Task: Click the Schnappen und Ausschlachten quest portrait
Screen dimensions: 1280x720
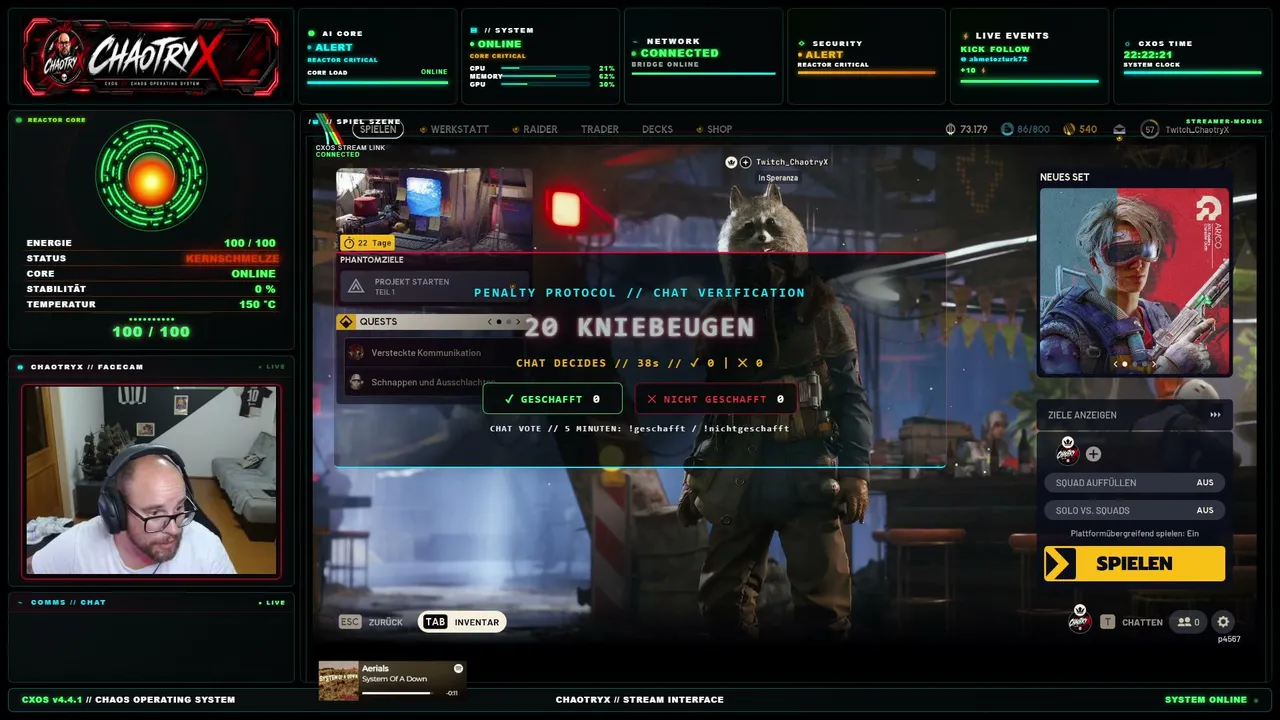Action: coord(356,382)
